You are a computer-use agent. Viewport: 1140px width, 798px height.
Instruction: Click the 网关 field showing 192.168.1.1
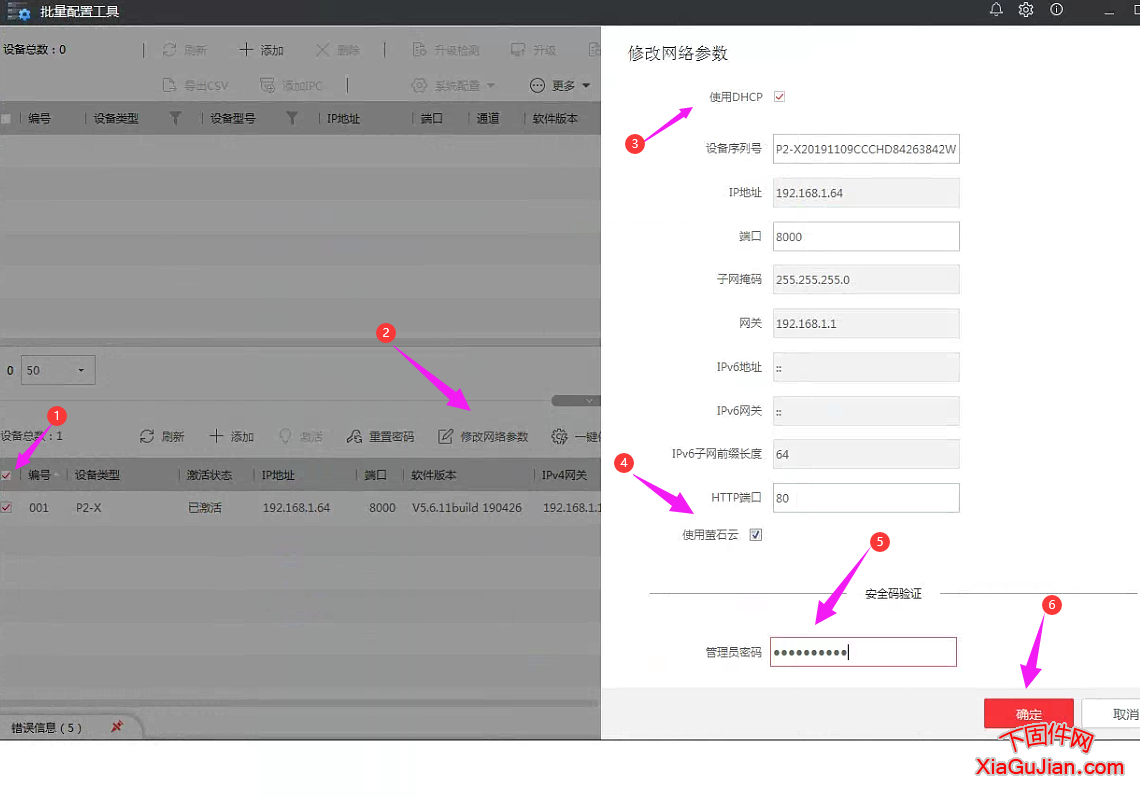click(x=866, y=323)
